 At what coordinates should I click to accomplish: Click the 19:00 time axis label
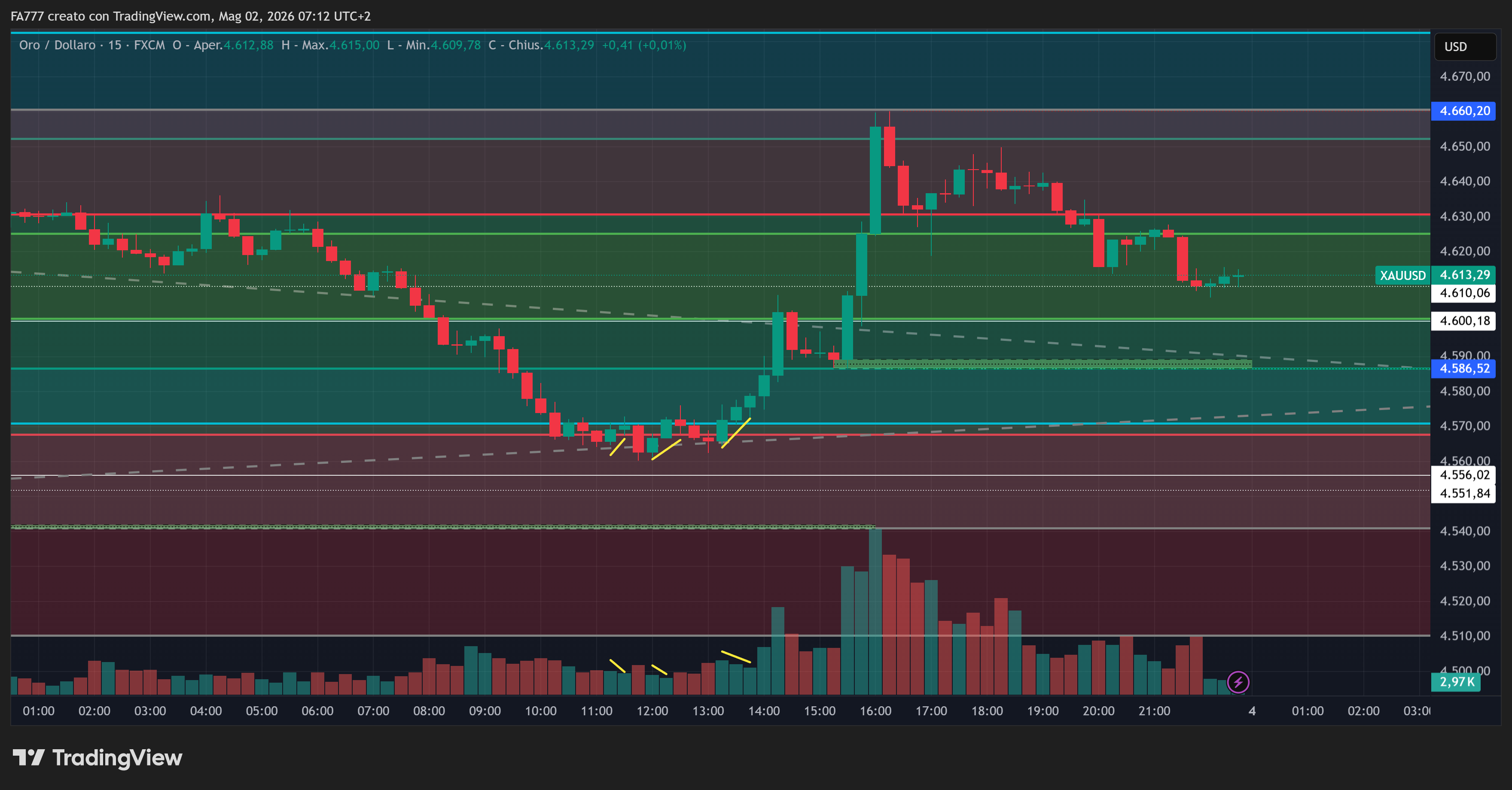click(1043, 711)
